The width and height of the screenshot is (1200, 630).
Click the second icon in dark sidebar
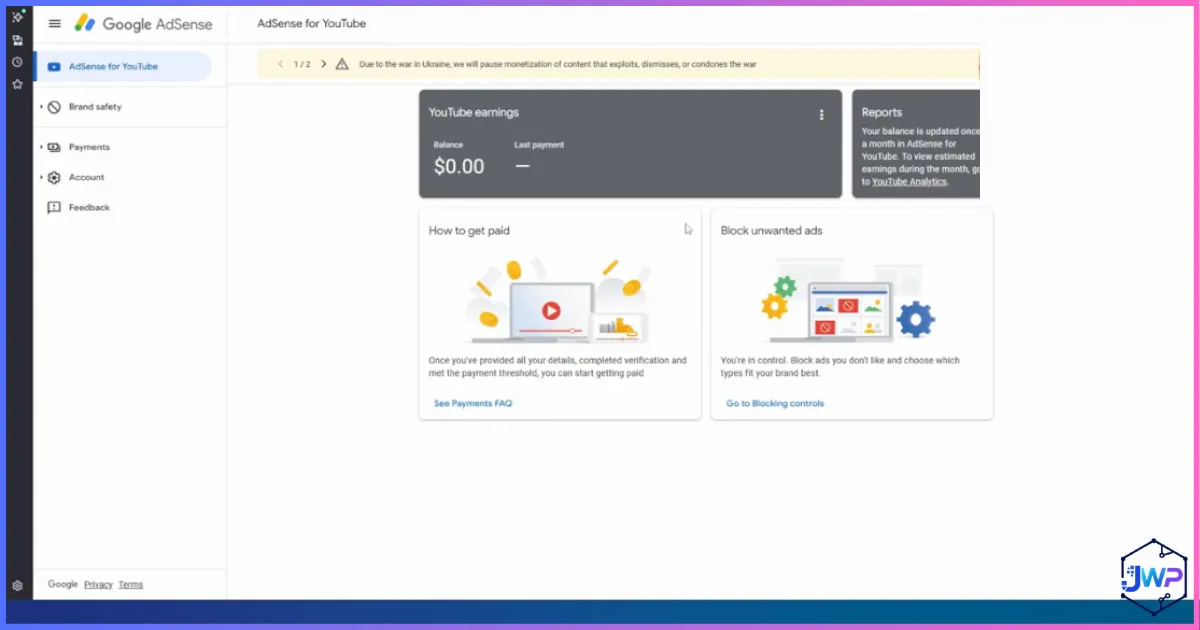tap(17, 40)
